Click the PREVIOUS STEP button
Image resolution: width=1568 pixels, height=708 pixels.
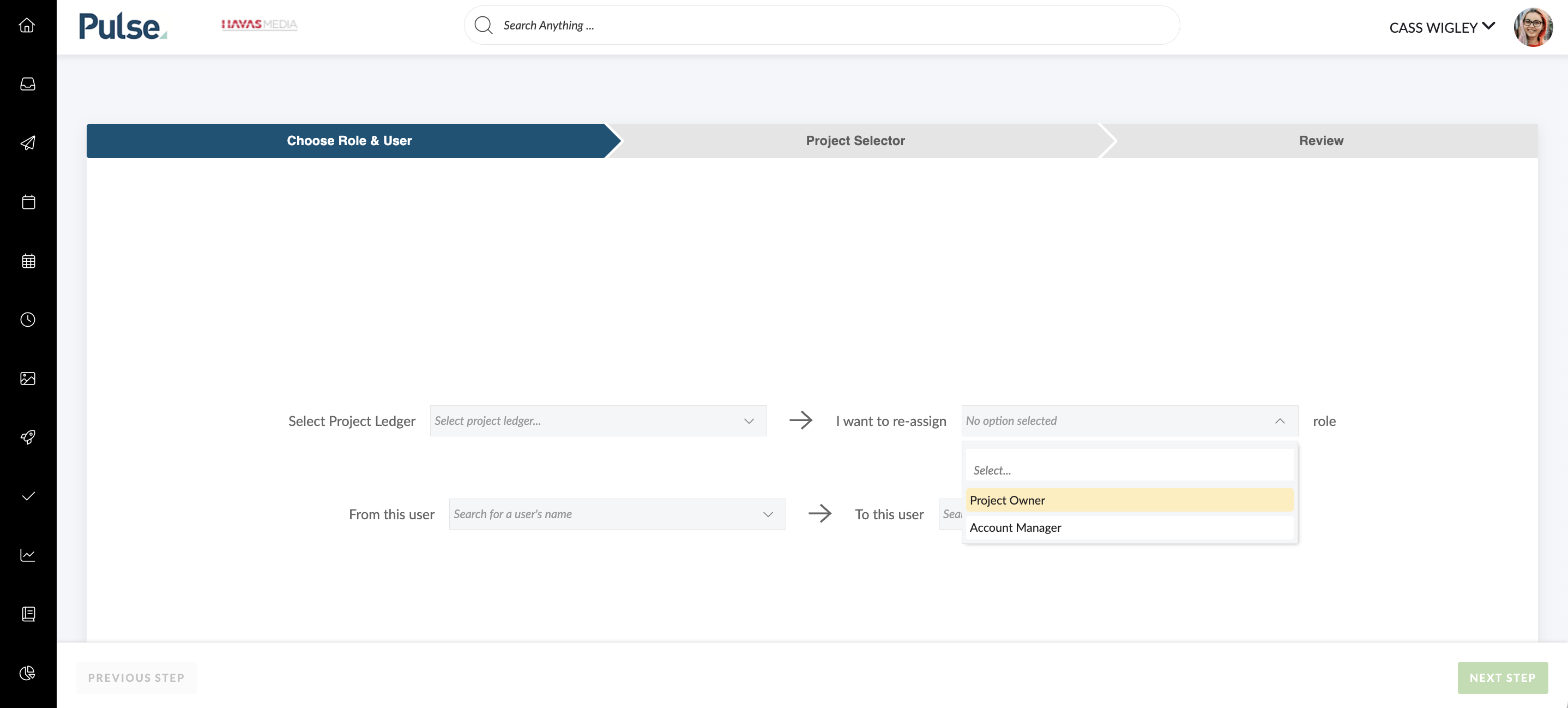[136, 677]
